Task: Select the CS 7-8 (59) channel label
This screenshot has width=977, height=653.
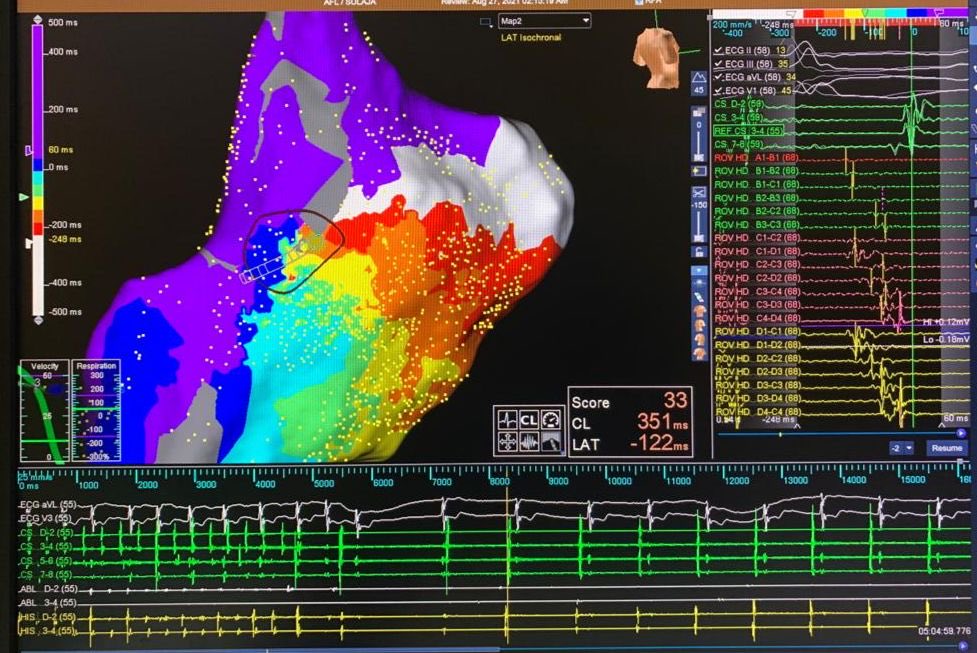Action: coord(739,145)
